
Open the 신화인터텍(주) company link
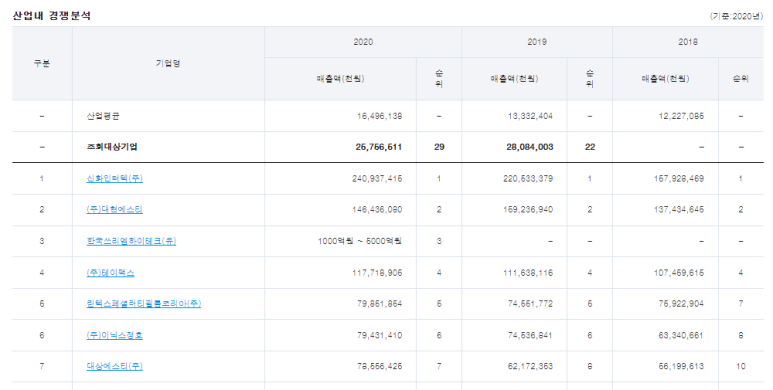pos(114,178)
